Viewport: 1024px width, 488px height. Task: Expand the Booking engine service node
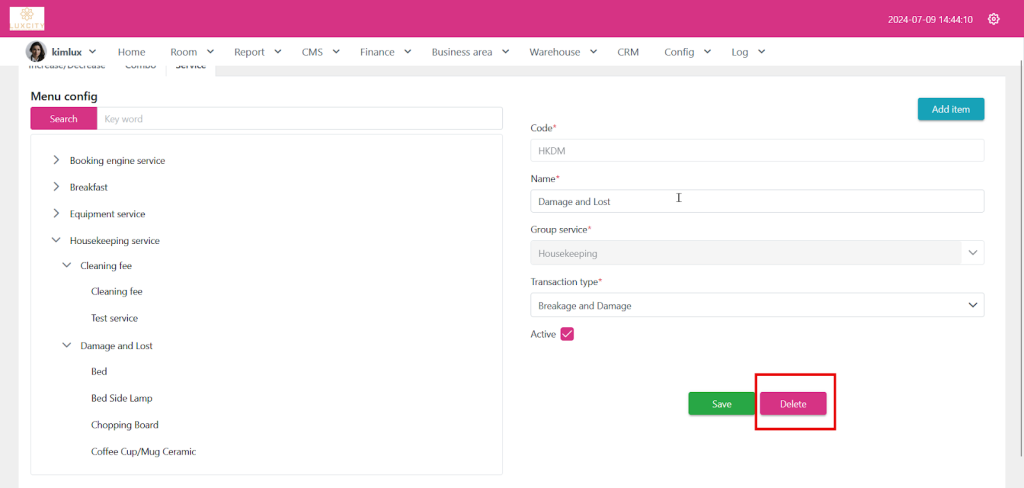tap(56, 160)
